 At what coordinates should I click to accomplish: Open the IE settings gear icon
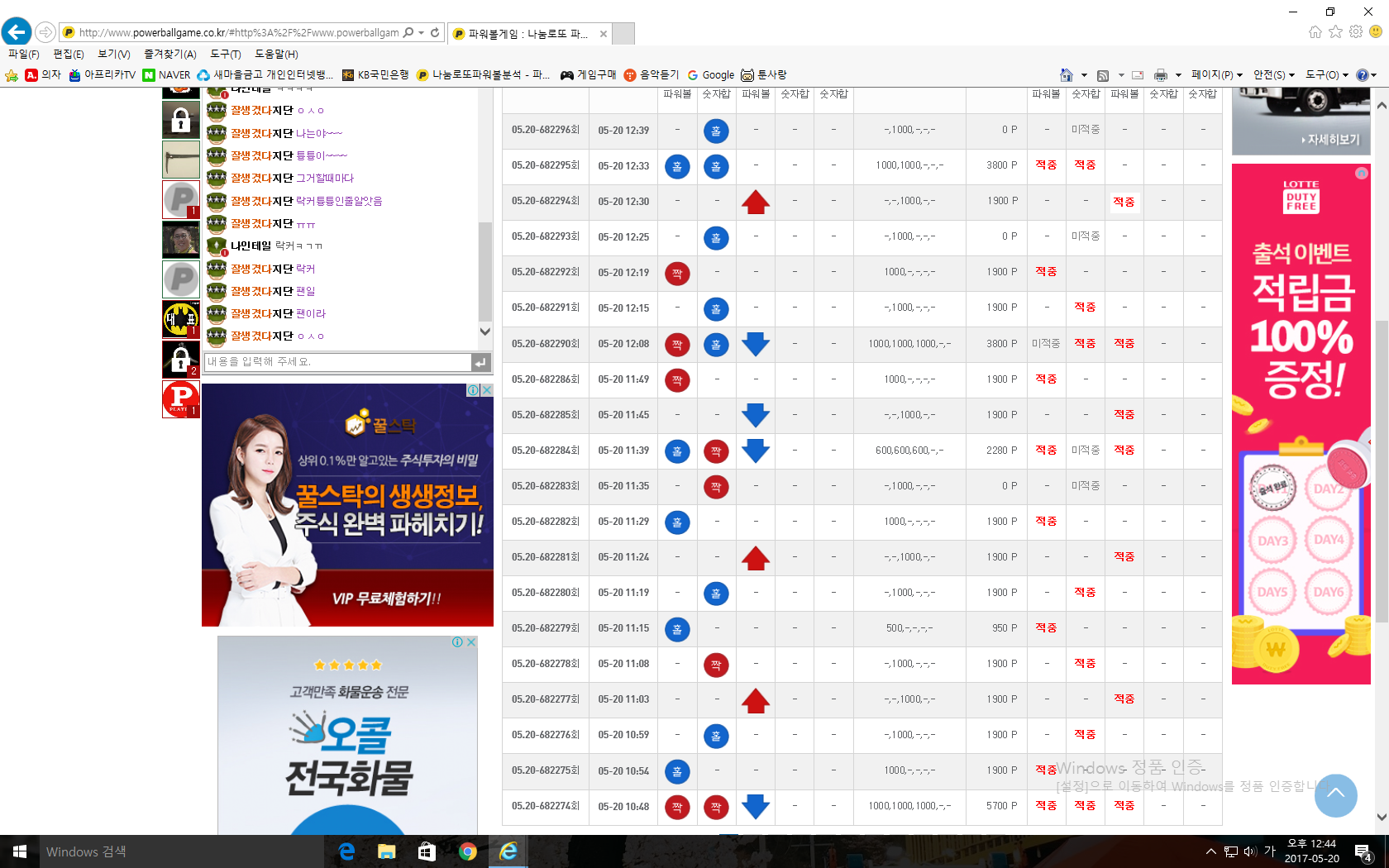click(1356, 31)
